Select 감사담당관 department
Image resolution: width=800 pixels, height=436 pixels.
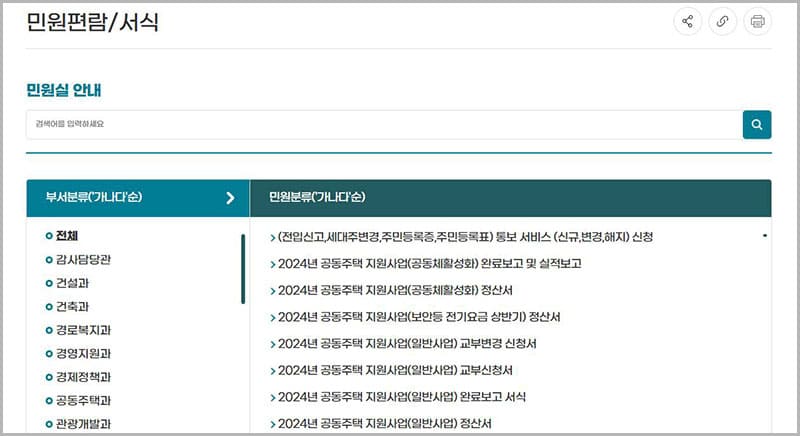point(83,260)
